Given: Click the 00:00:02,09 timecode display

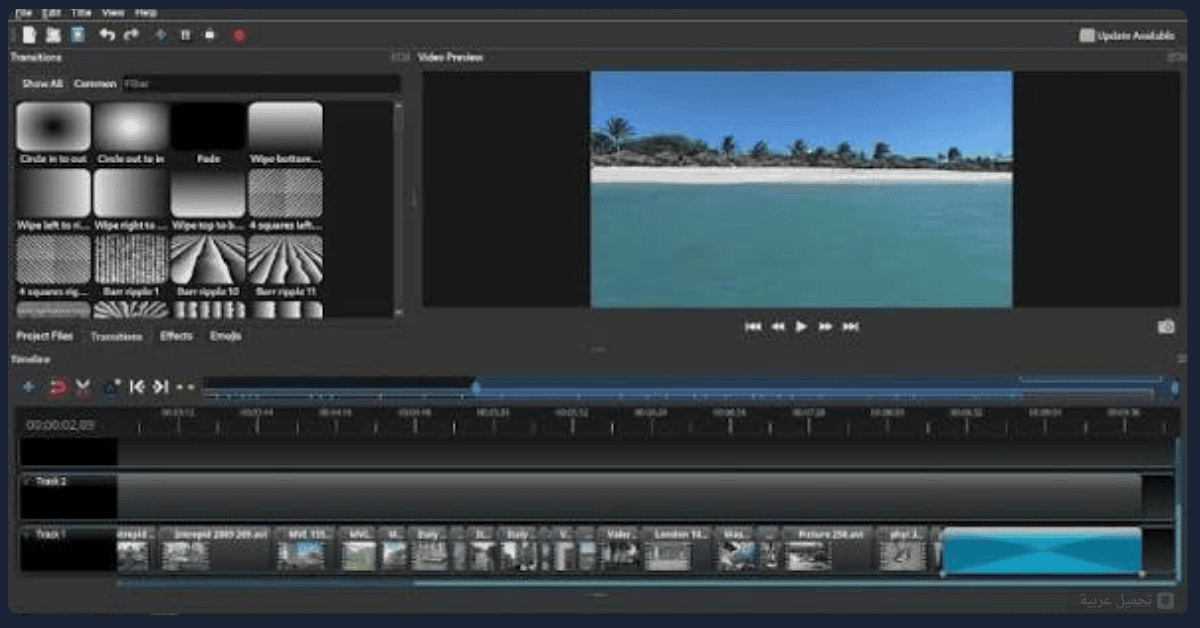Looking at the screenshot, I should point(61,425).
